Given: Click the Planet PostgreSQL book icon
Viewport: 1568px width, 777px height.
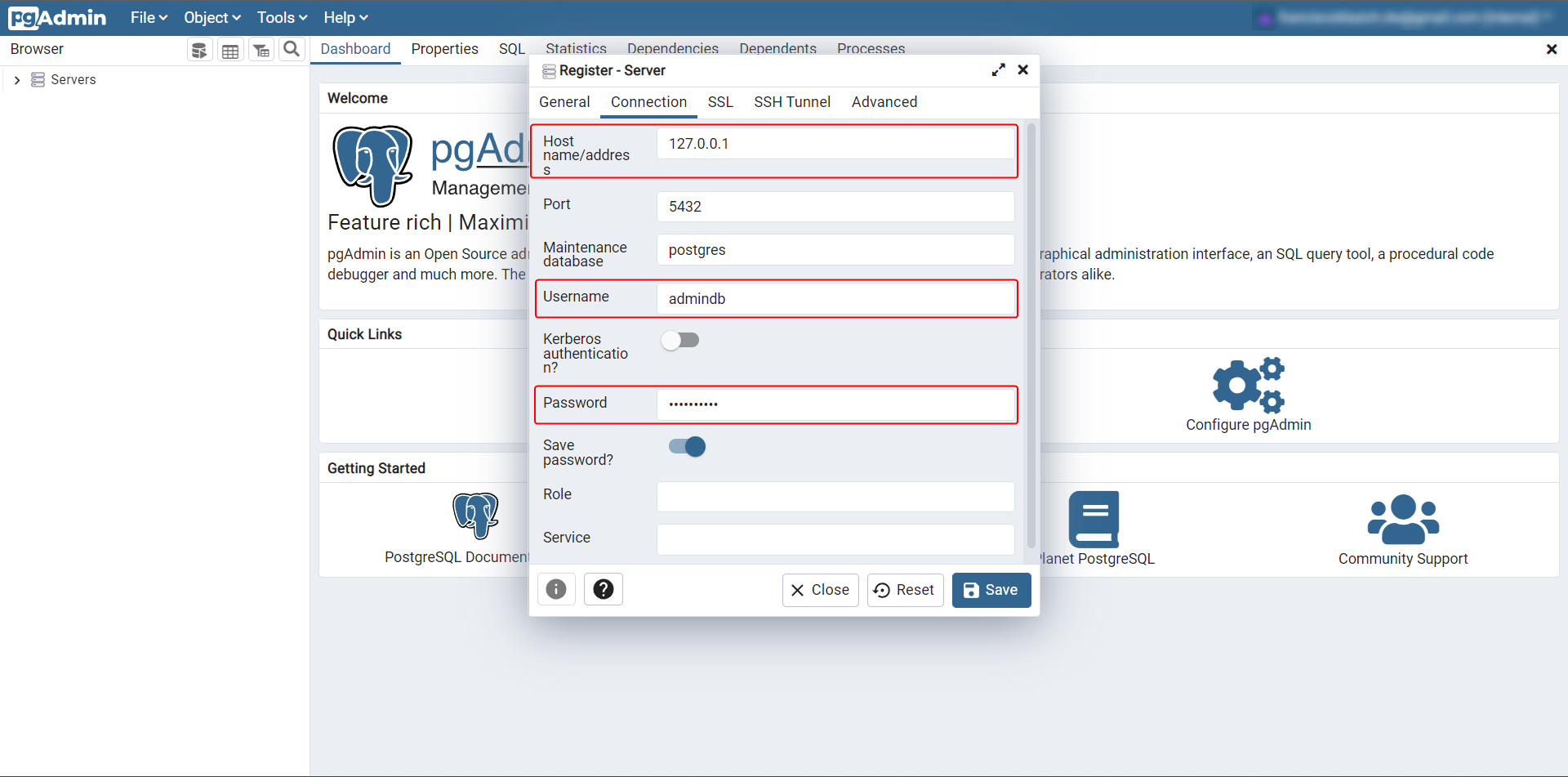Looking at the screenshot, I should point(1094,519).
